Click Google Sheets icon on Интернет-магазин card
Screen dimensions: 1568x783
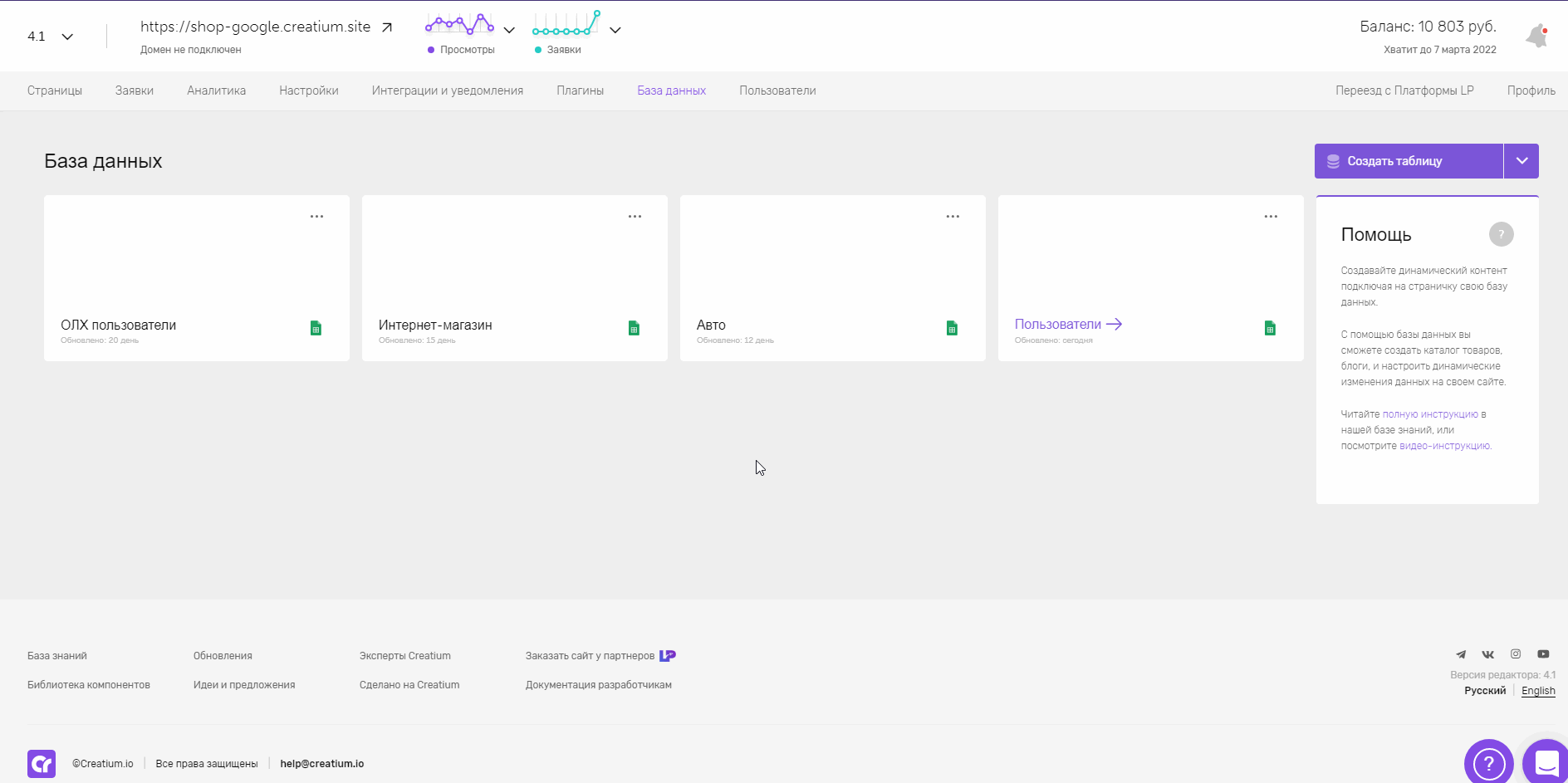click(x=634, y=328)
